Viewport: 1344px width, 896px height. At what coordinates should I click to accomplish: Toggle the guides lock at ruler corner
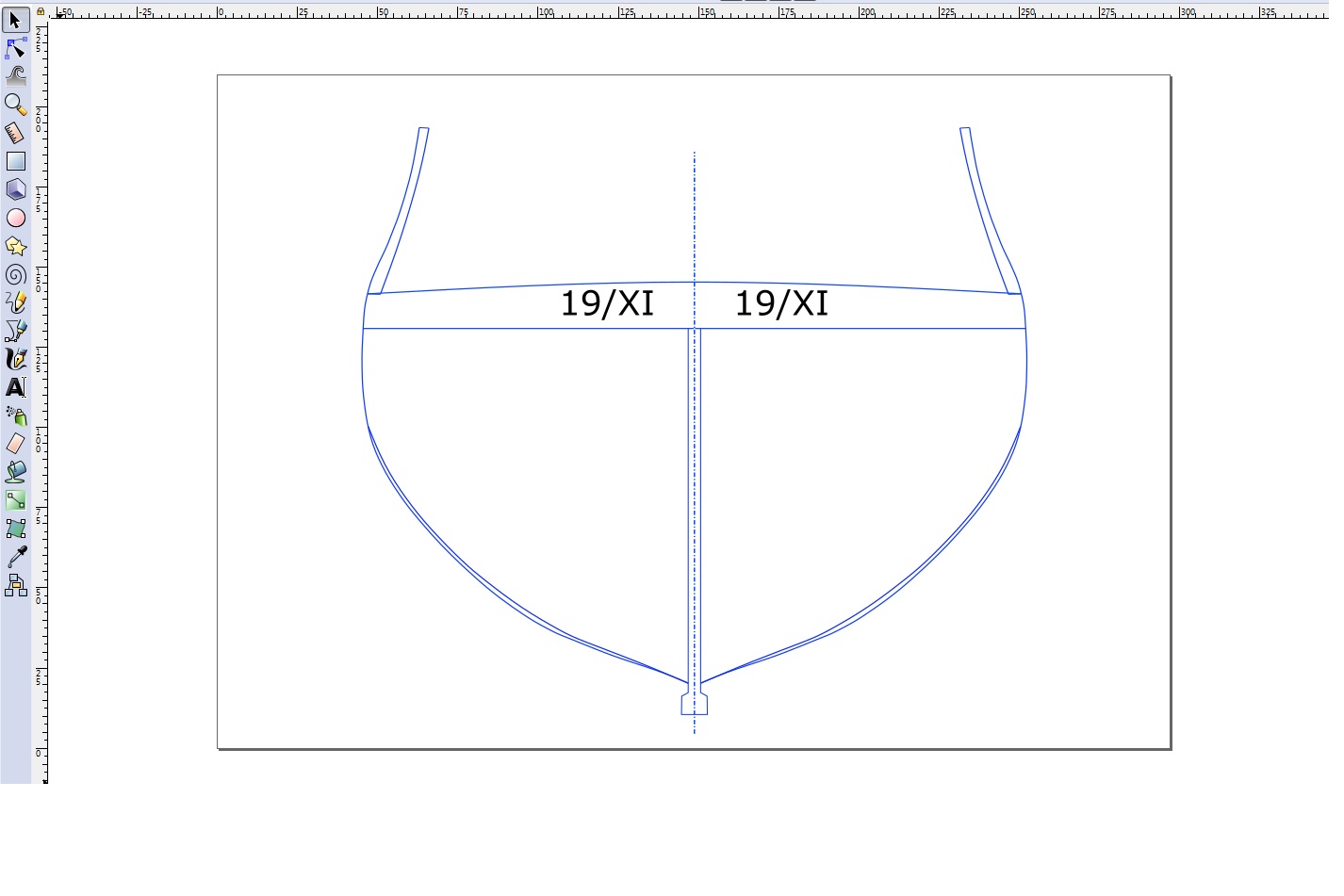(41, 11)
